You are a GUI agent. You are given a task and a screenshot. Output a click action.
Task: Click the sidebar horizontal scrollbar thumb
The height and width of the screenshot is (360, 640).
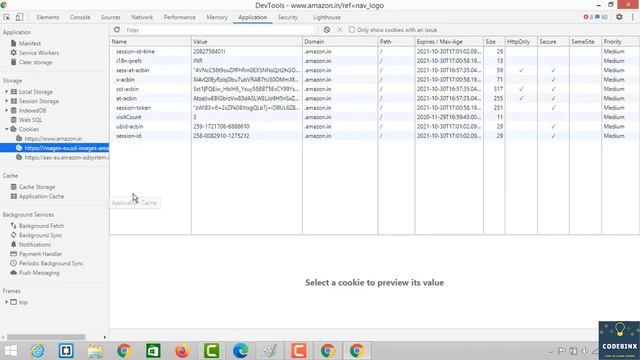tap(46, 337)
